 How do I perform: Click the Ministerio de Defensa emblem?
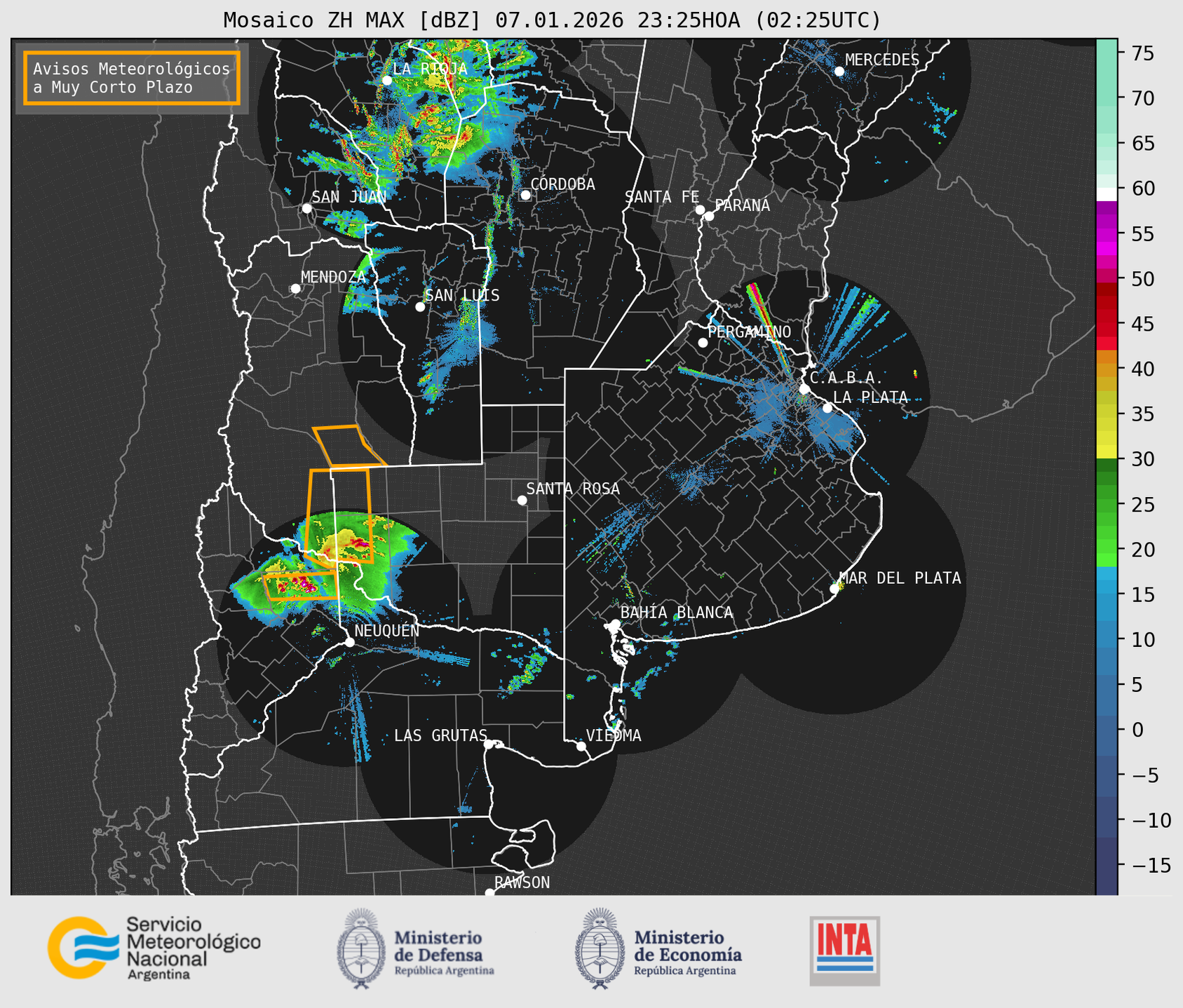click(361, 948)
